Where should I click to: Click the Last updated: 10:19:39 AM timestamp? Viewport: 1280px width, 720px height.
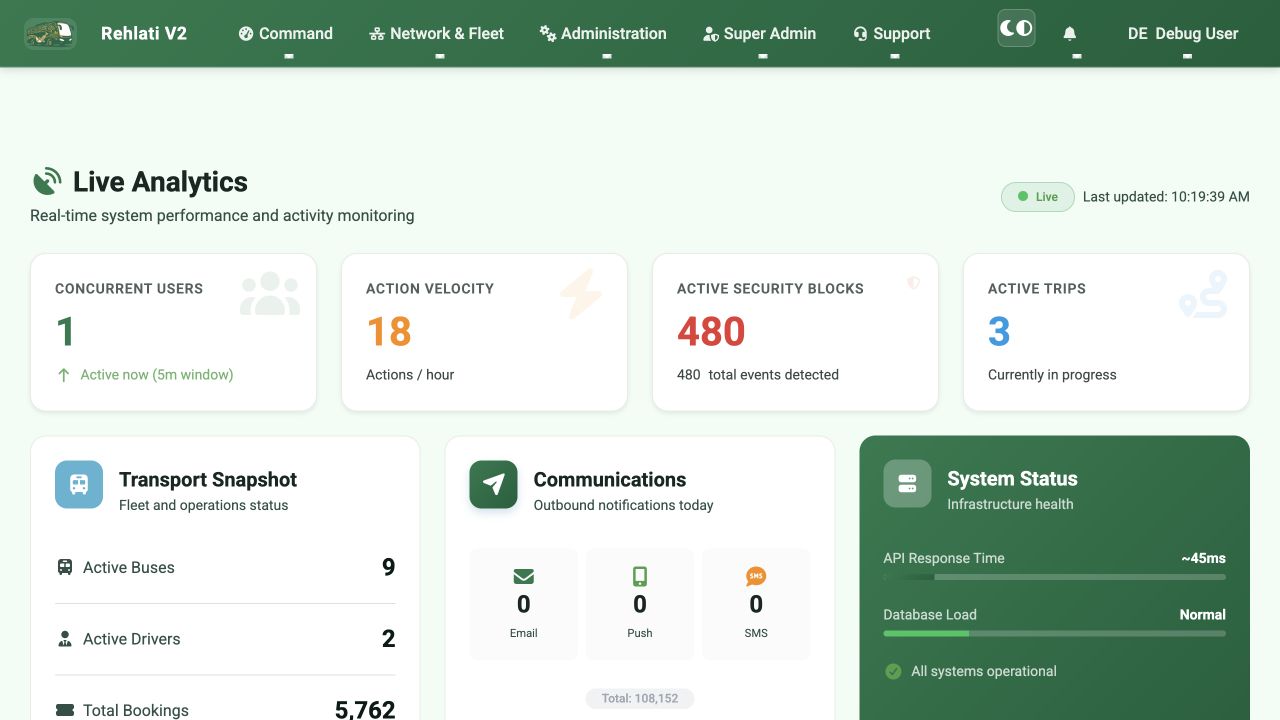(x=1166, y=197)
